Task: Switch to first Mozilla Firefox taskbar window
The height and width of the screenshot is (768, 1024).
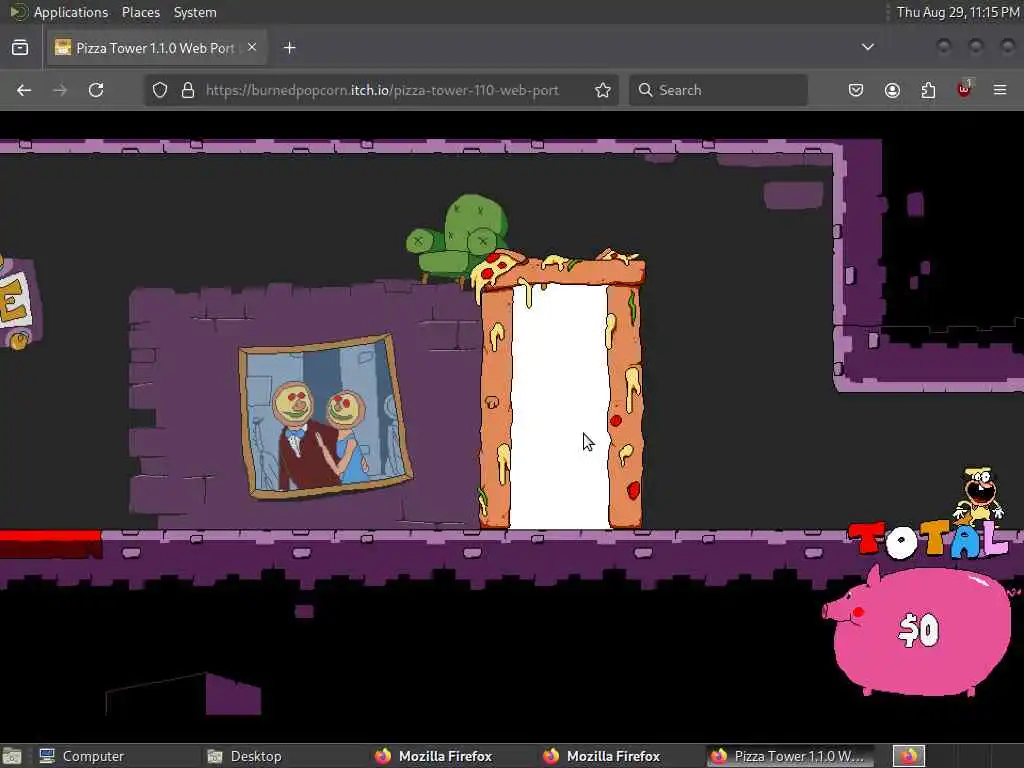Action: click(434, 756)
